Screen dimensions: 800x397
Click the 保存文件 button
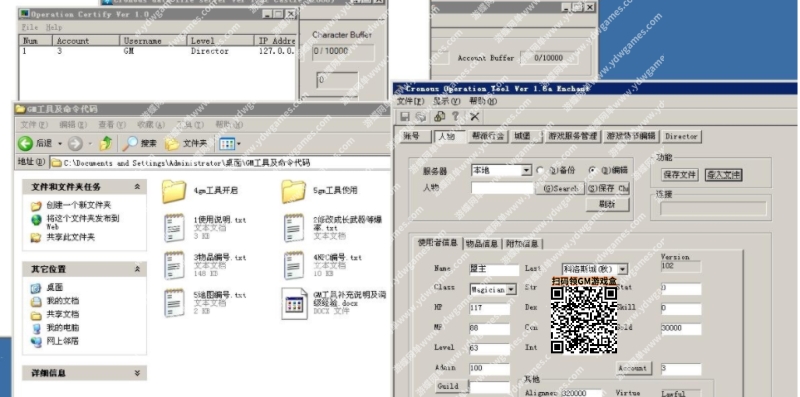tap(679, 175)
